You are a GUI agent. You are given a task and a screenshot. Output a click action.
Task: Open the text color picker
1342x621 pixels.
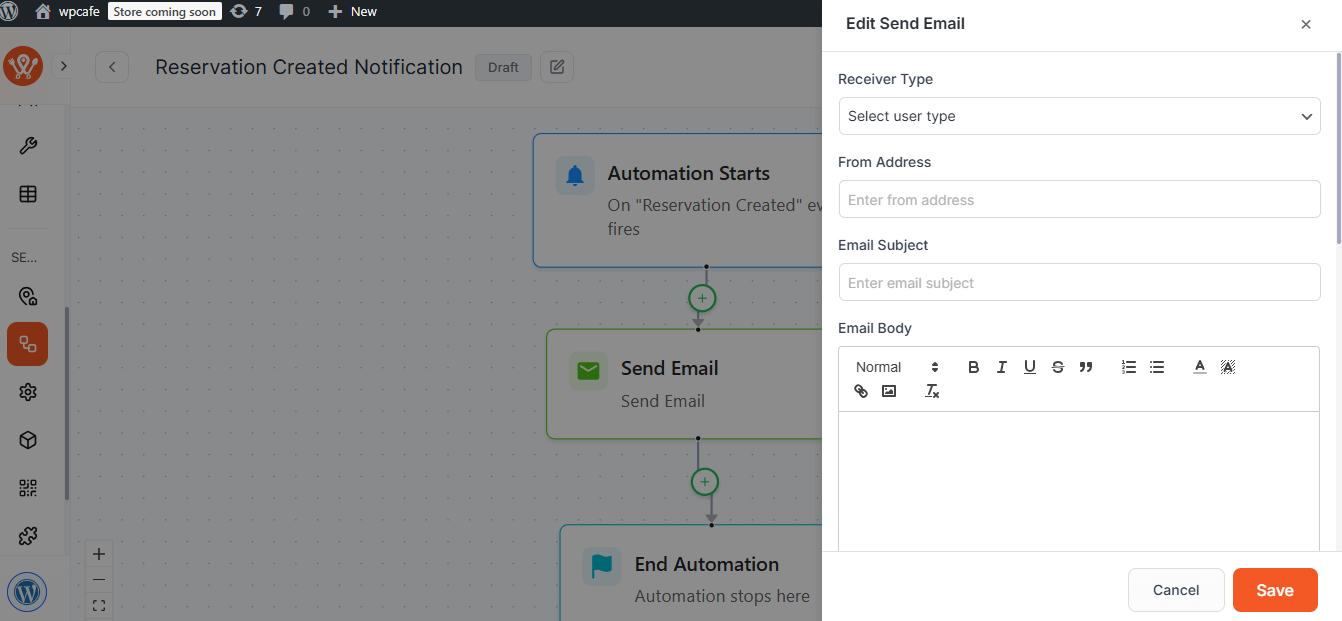pos(1200,367)
